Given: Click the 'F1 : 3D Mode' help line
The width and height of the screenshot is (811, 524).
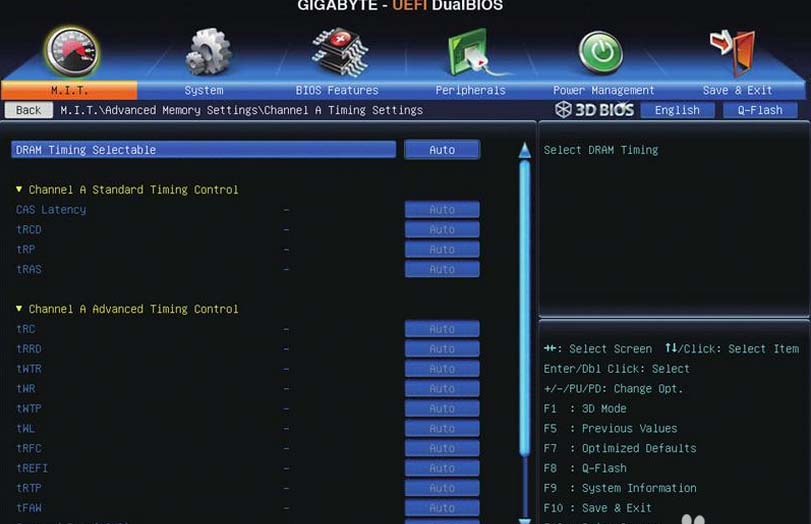Looking at the screenshot, I should 584,409.
